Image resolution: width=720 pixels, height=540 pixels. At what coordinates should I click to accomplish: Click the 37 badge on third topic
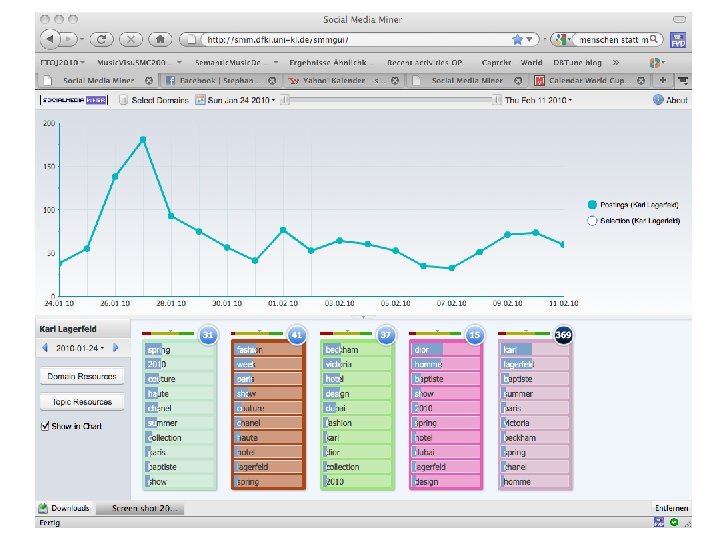pyautogui.click(x=385, y=335)
